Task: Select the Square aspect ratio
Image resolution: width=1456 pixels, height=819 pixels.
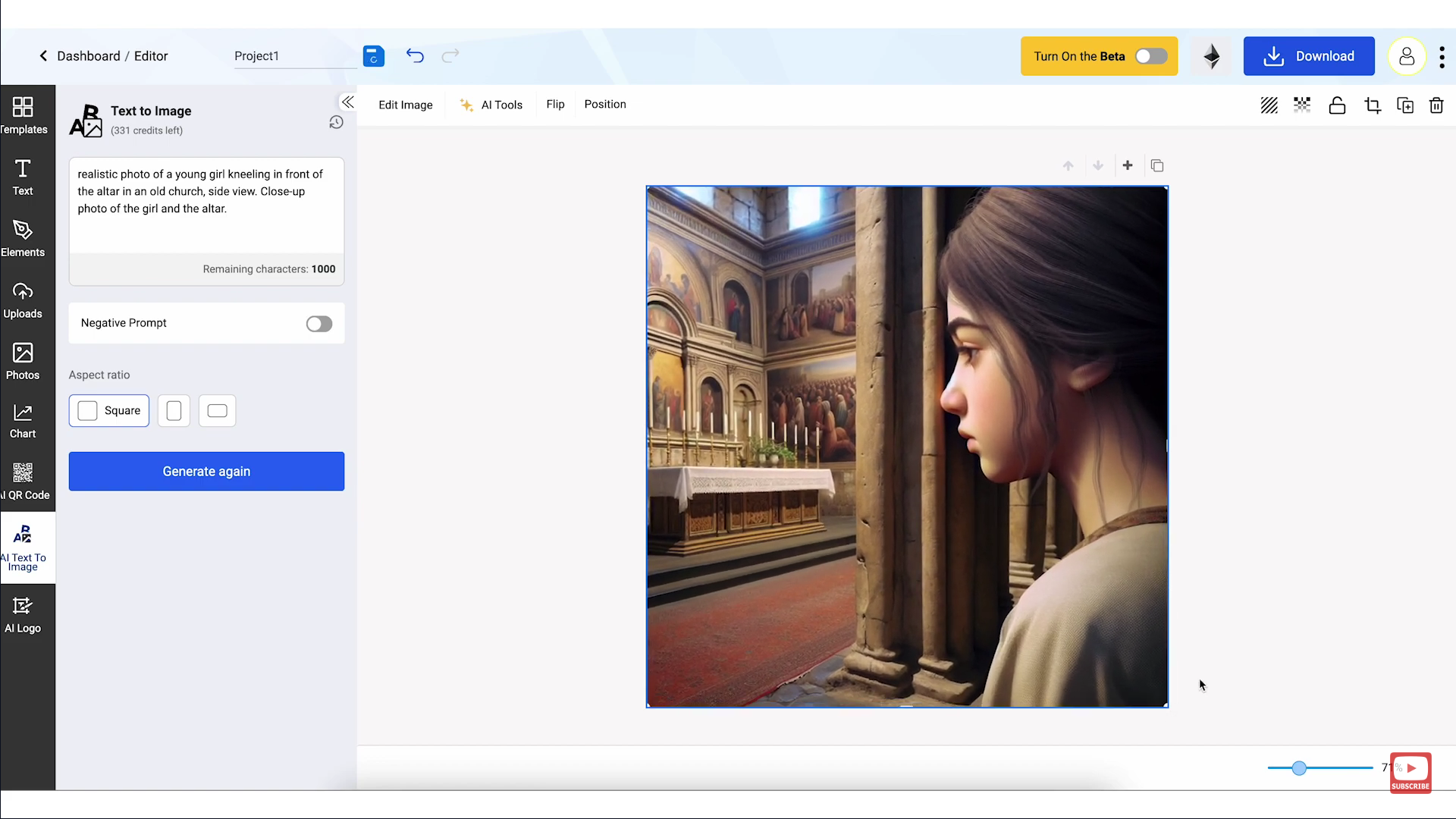Action: 108,410
